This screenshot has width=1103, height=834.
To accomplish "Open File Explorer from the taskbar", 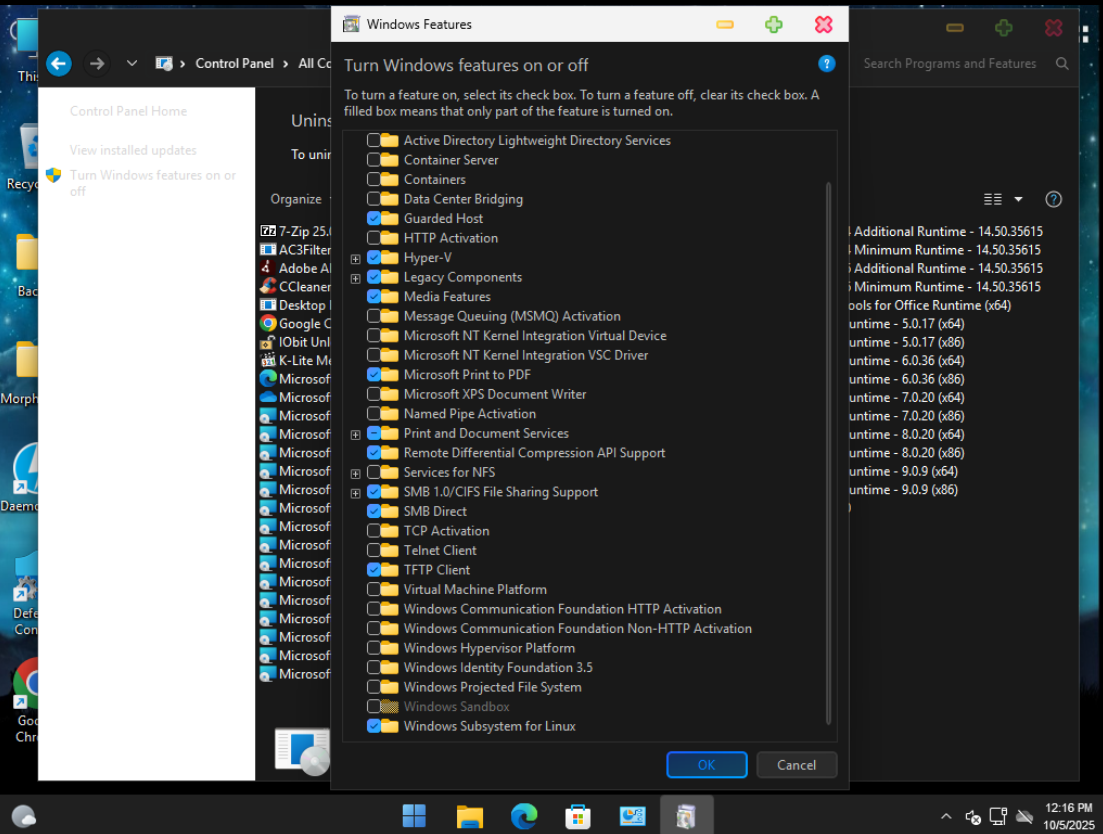I will coord(469,816).
